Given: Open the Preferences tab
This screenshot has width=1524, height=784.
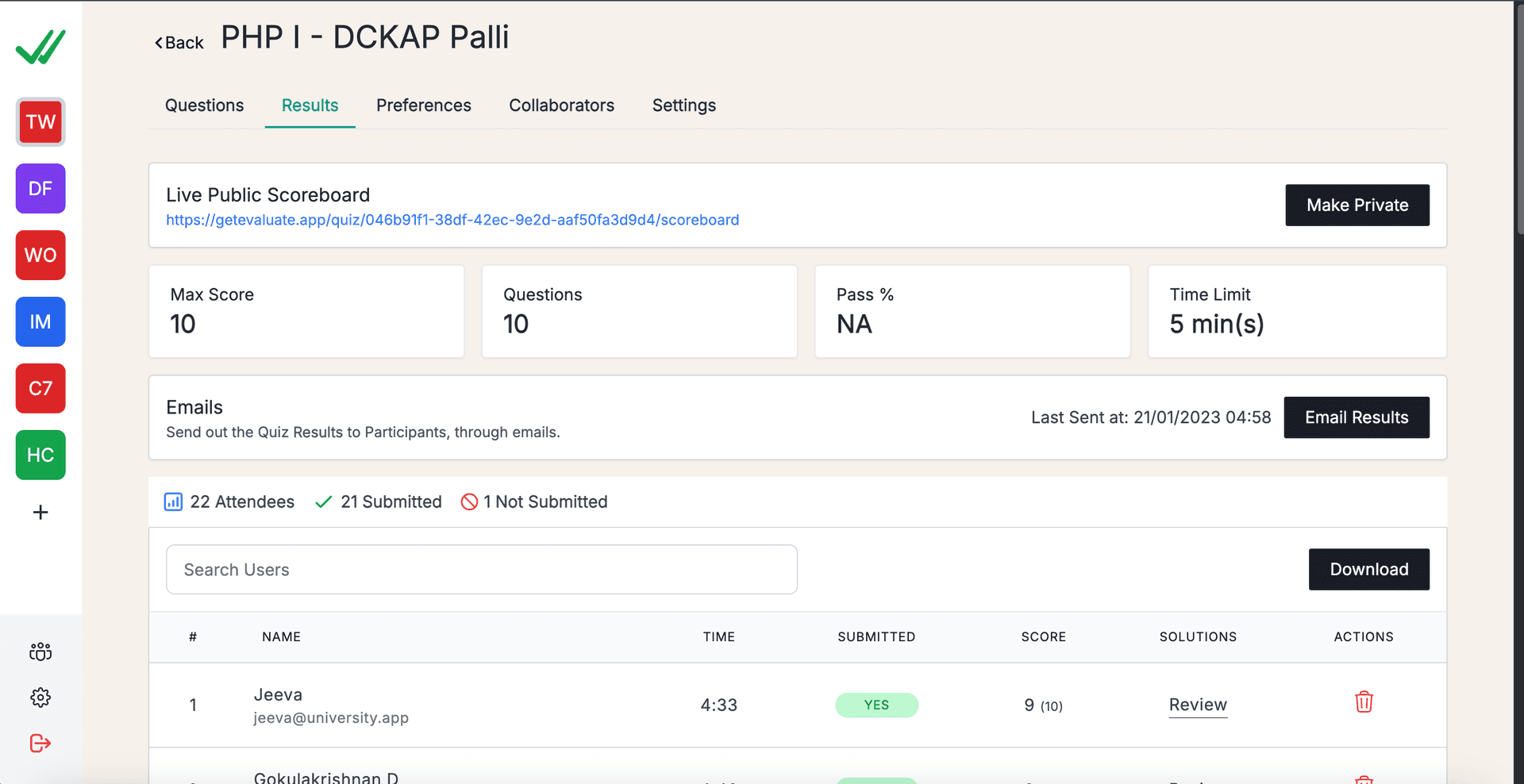Looking at the screenshot, I should [x=423, y=106].
